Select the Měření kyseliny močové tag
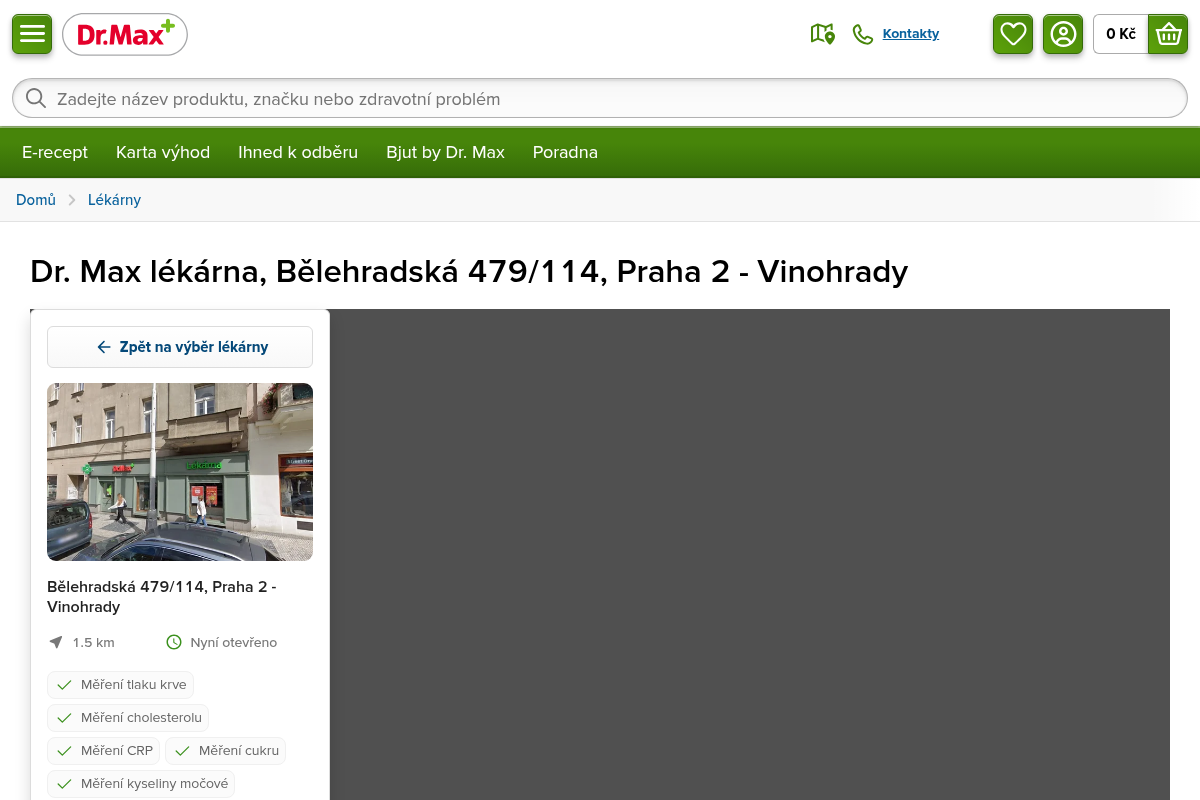The width and height of the screenshot is (1200, 800). coord(141,784)
